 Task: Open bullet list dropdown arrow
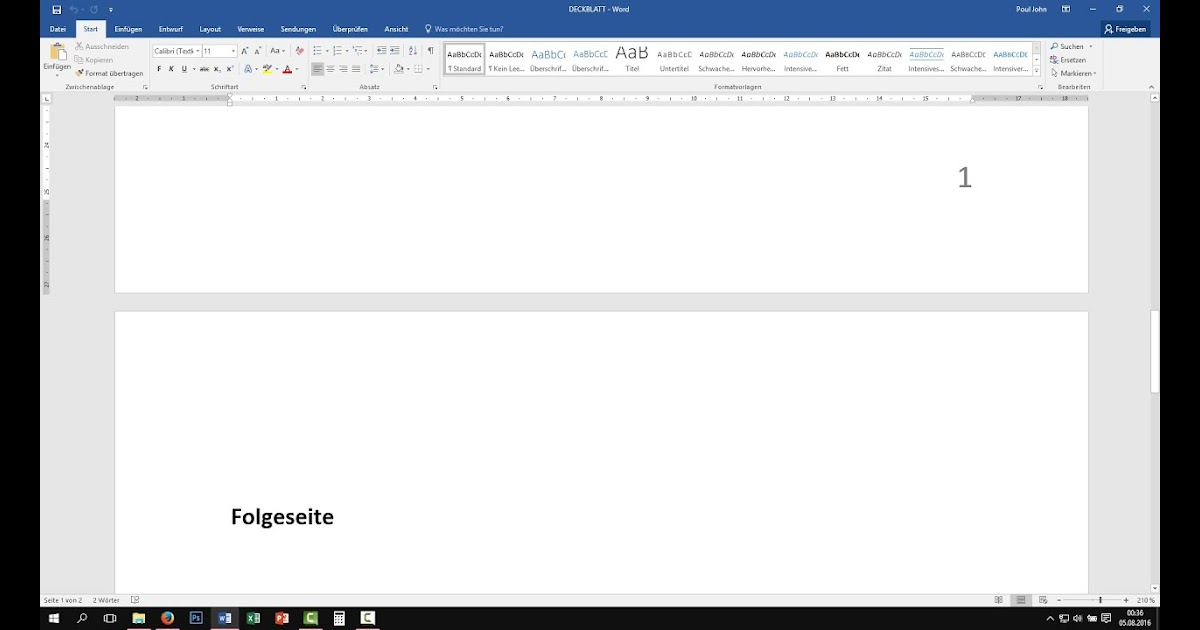[327, 51]
